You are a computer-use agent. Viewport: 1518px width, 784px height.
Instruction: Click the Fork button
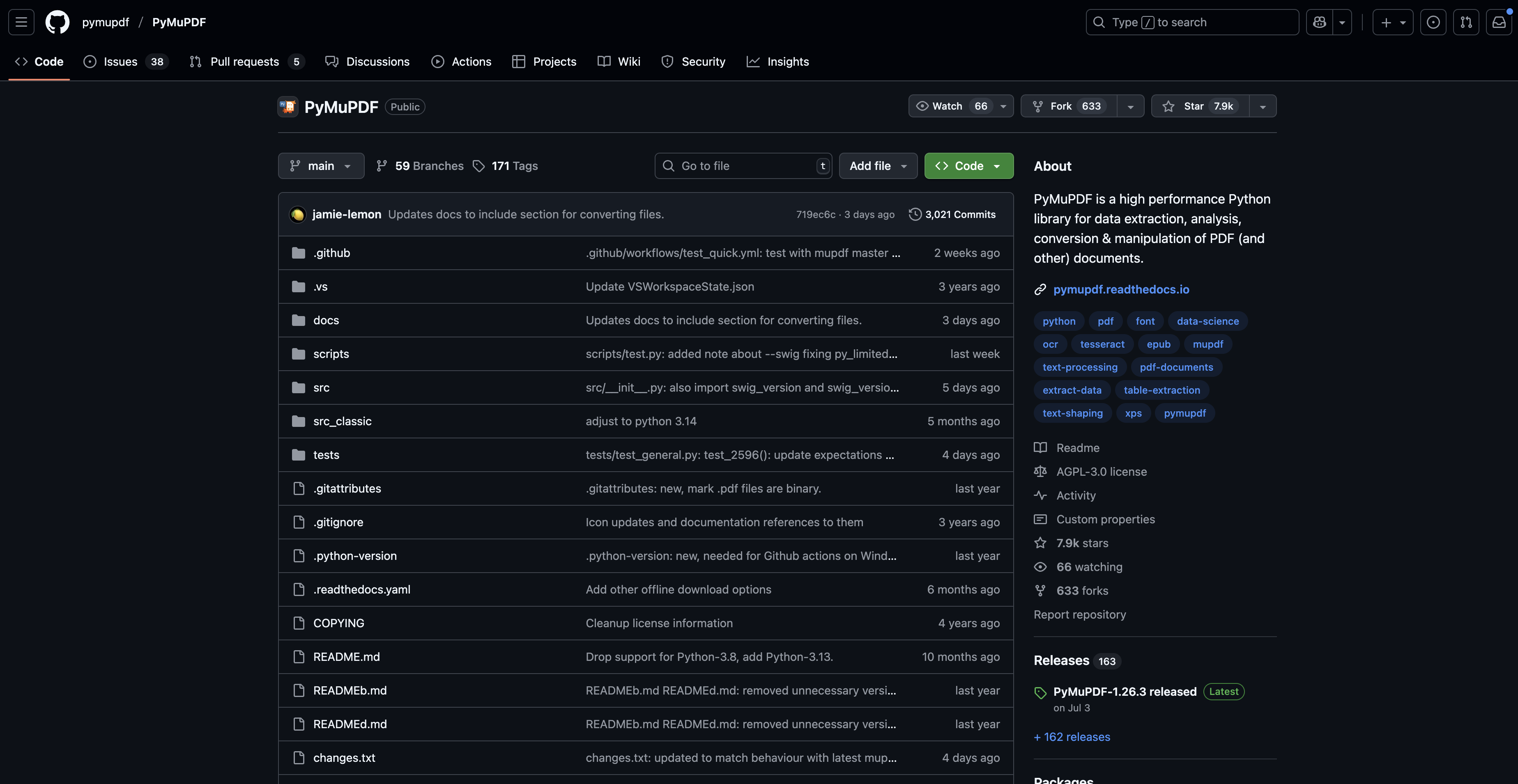tap(1069, 106)
